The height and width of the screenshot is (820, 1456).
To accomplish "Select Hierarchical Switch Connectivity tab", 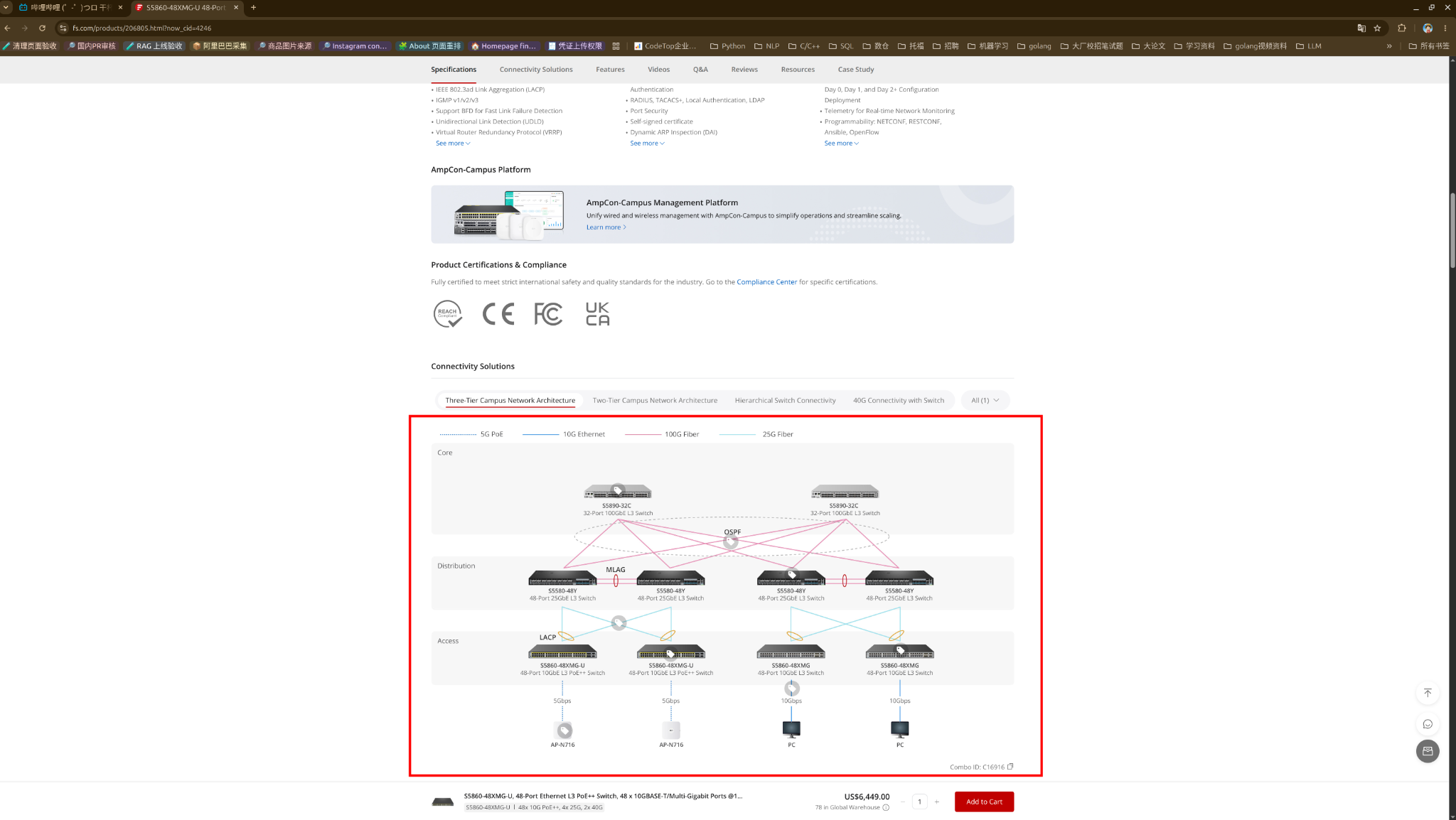I will coord(785,401).
